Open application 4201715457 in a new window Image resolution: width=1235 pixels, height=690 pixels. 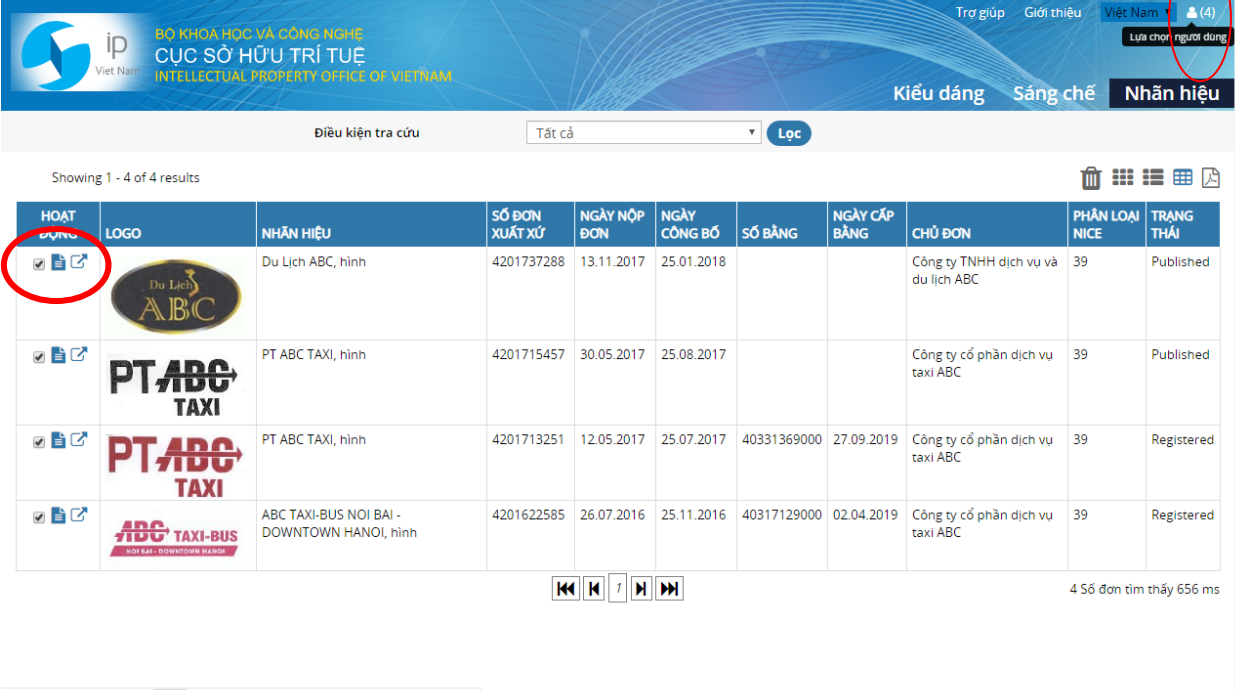(78, 355)
